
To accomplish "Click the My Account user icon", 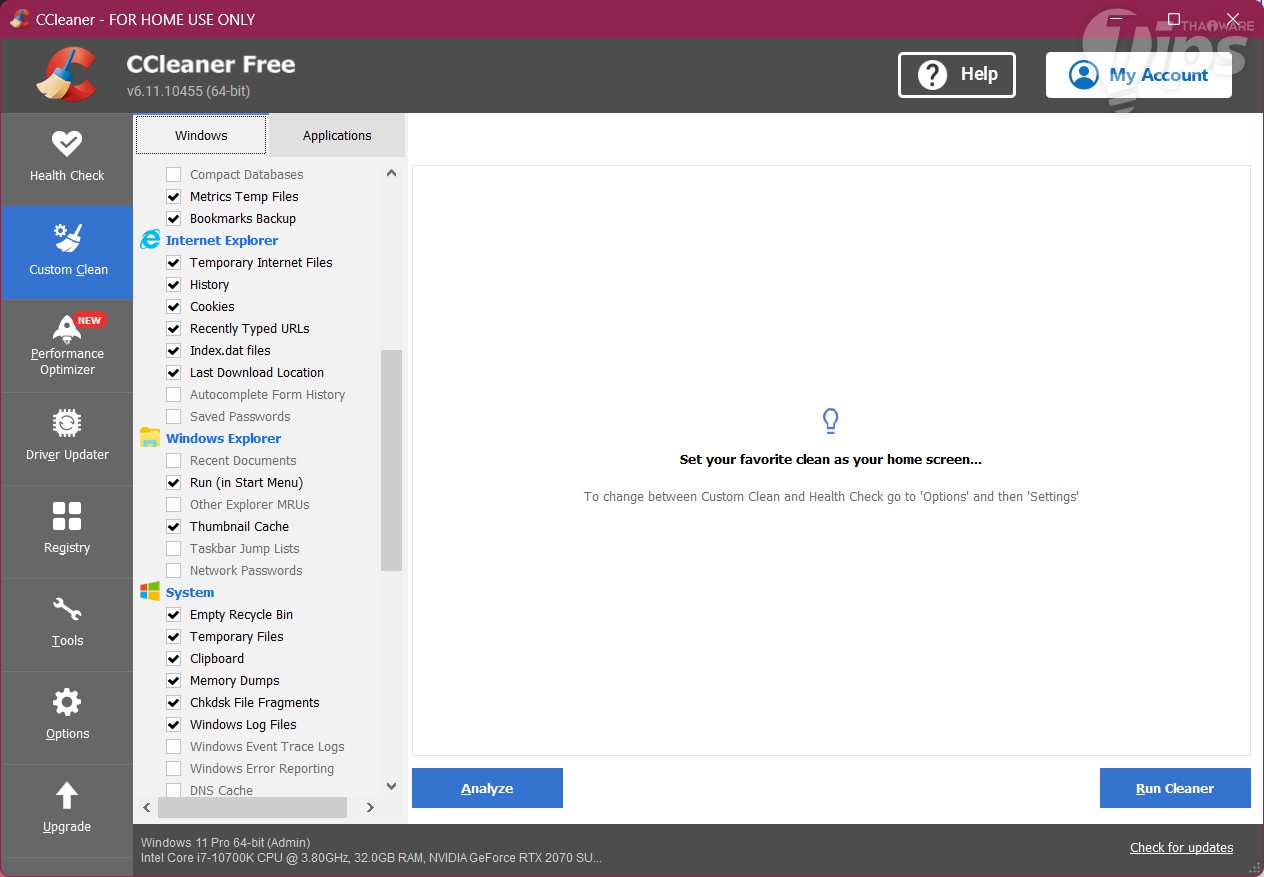I will pyautogui.click(x=1083, y=75).
